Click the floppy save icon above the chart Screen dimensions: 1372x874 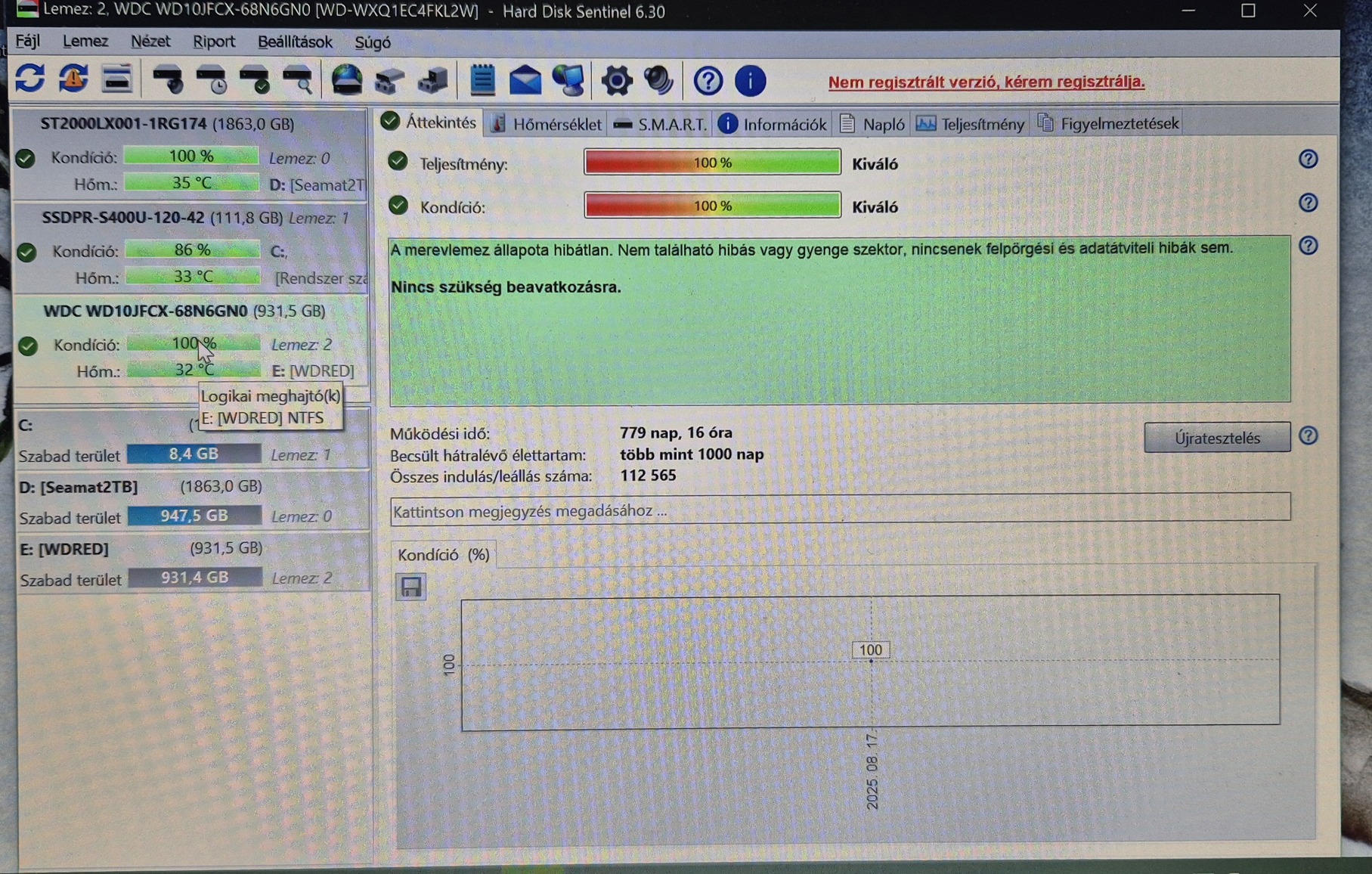411,587
